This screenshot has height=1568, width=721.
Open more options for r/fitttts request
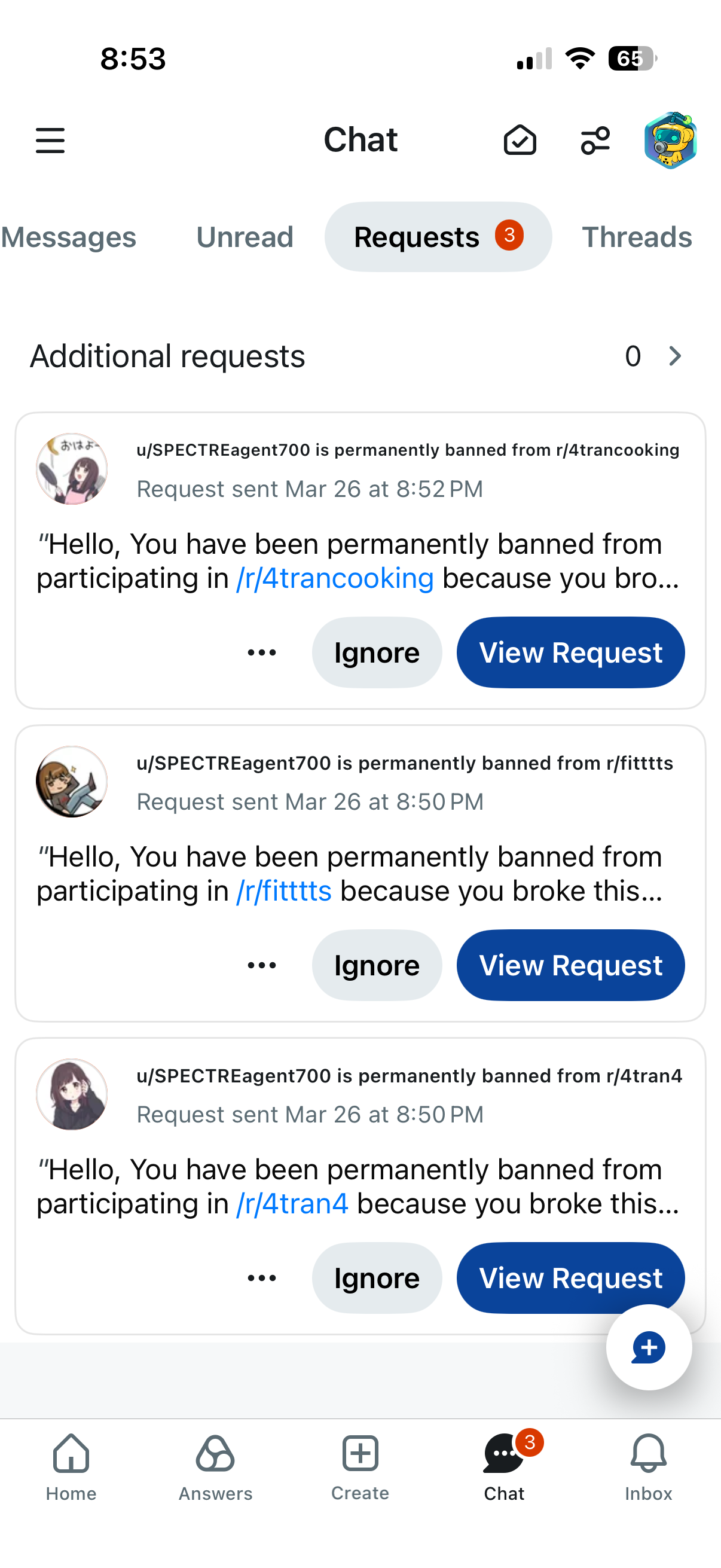[x=262, y=965]
